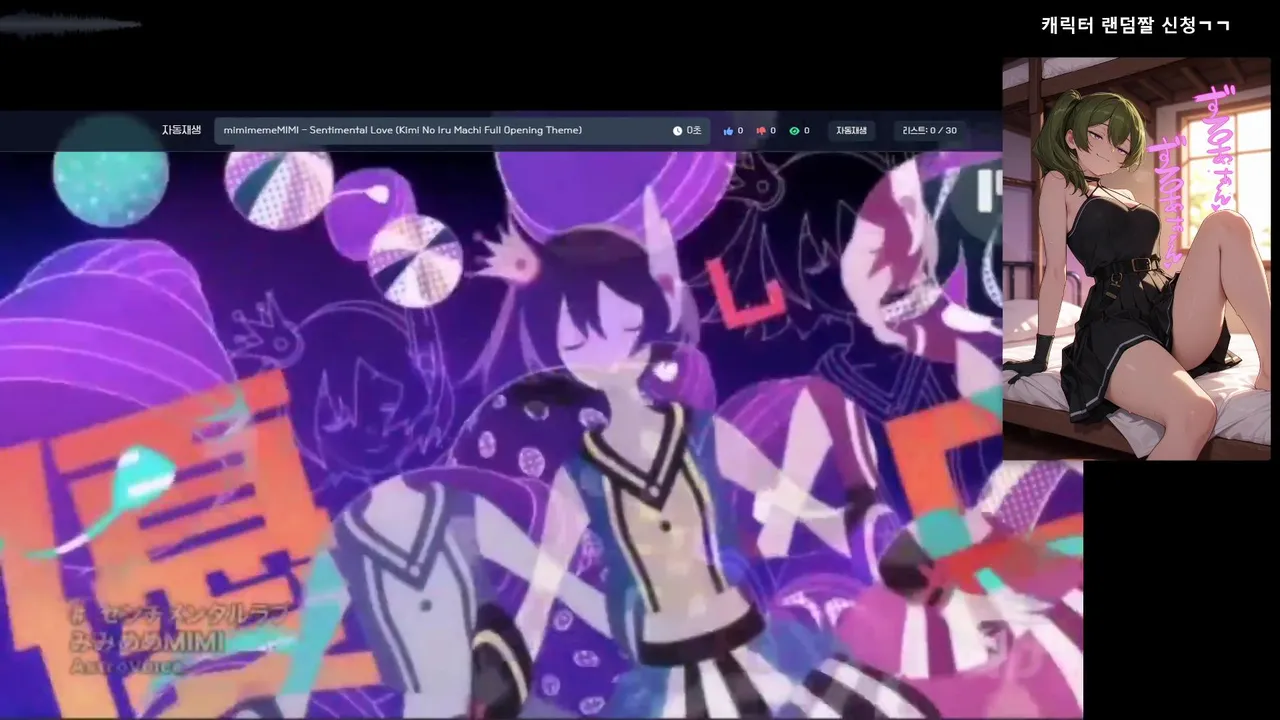Click the thumbs-down dislike icon
Viewport: 1280px width, 720px height.
coord(761,131)
